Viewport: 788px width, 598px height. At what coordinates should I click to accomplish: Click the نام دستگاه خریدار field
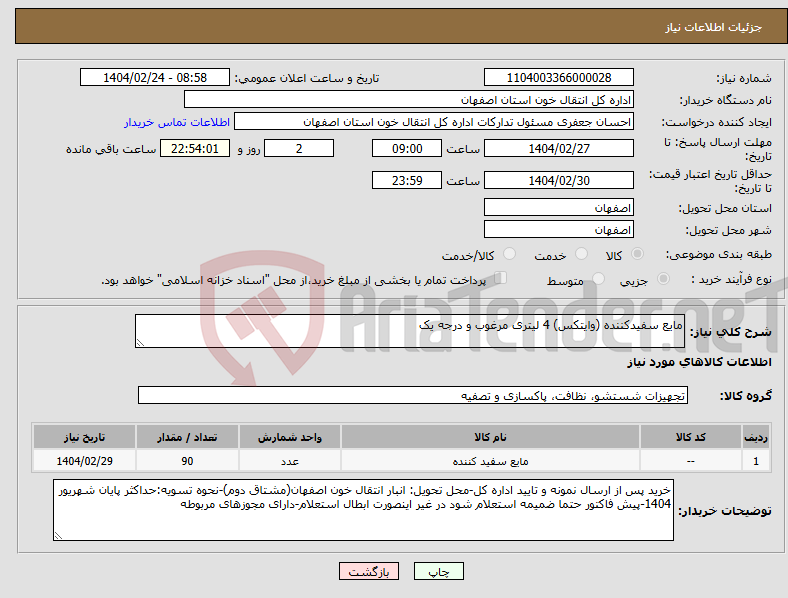click(409, 99)
